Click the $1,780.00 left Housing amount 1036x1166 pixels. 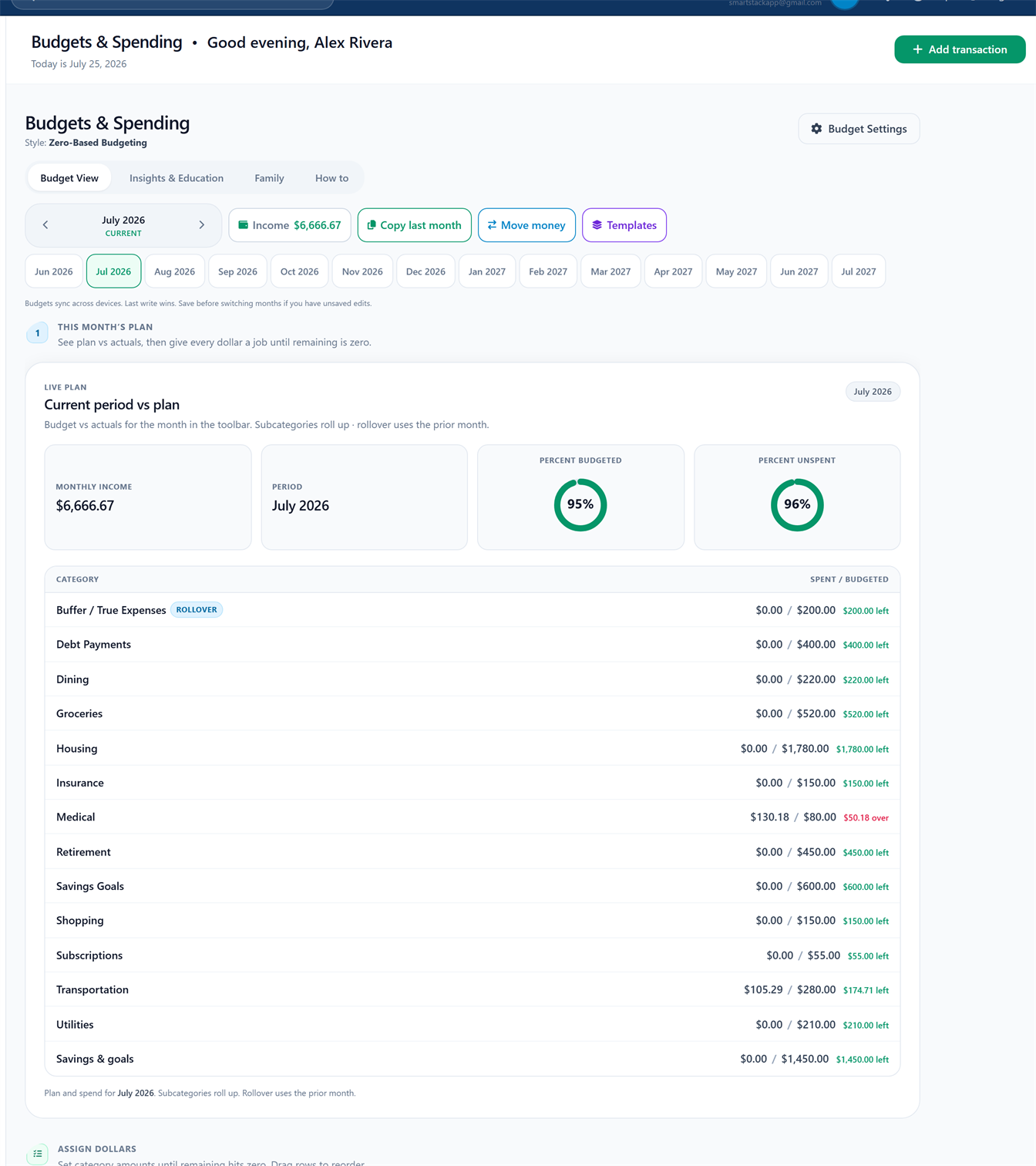(x=863, y=749)
